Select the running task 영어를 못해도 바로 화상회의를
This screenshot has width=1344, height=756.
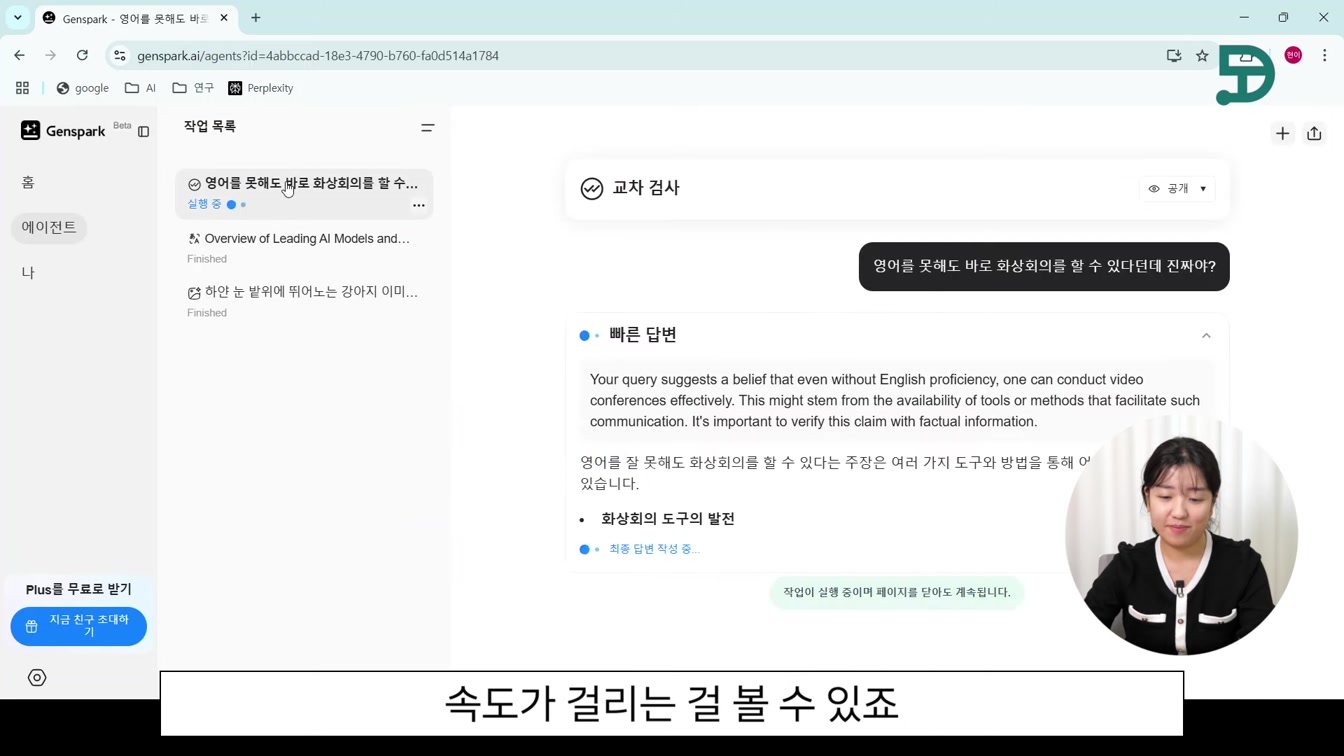click(304, 194)
